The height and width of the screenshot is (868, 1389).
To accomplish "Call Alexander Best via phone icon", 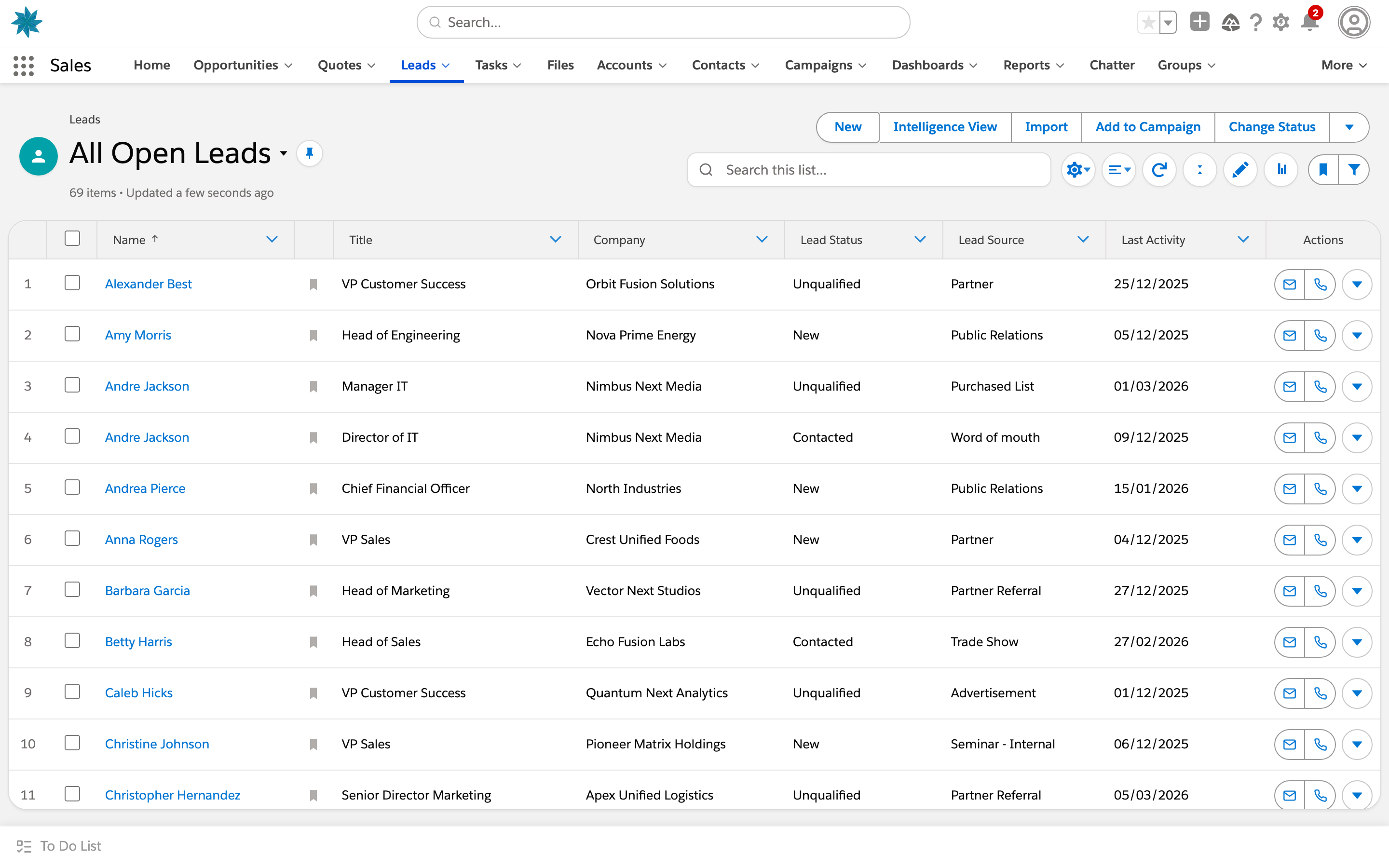I will pyautogui.click(x=1320, y=284).
